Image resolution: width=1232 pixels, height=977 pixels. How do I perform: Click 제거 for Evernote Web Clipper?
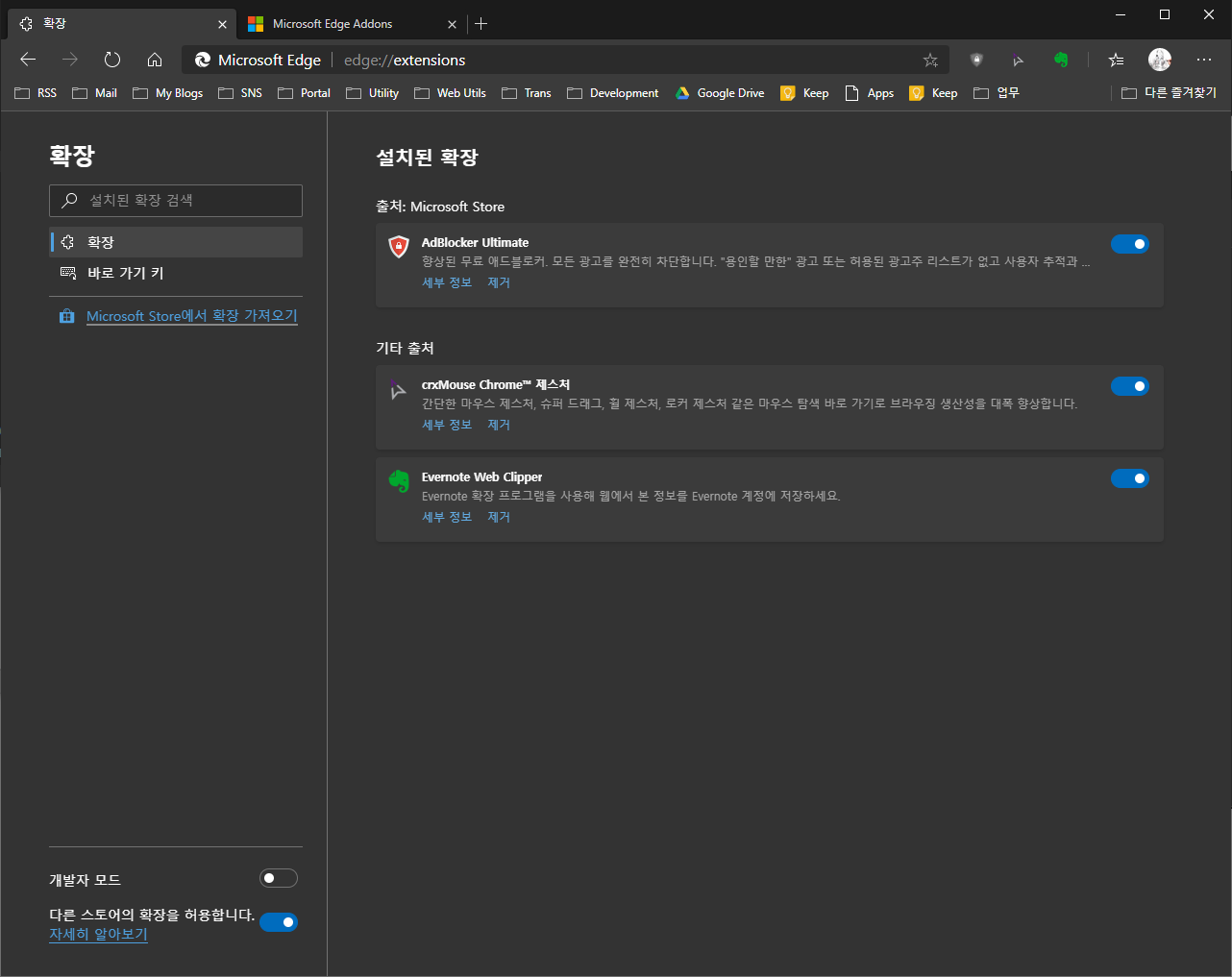pos(499,517)
